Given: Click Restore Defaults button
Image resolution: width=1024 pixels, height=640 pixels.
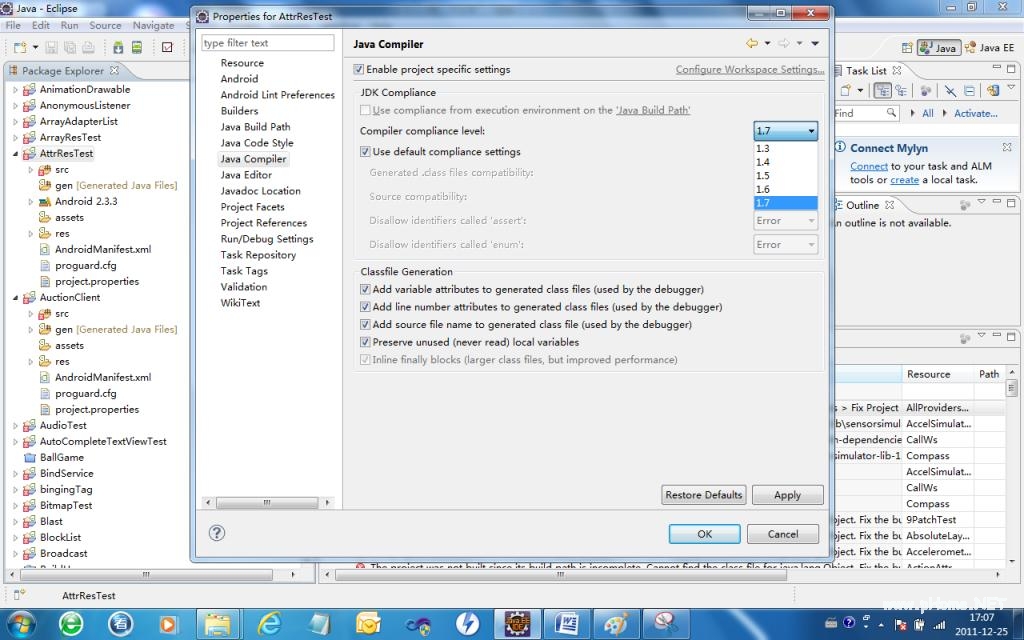Looking at the screenshot, I should coord(703,495).
